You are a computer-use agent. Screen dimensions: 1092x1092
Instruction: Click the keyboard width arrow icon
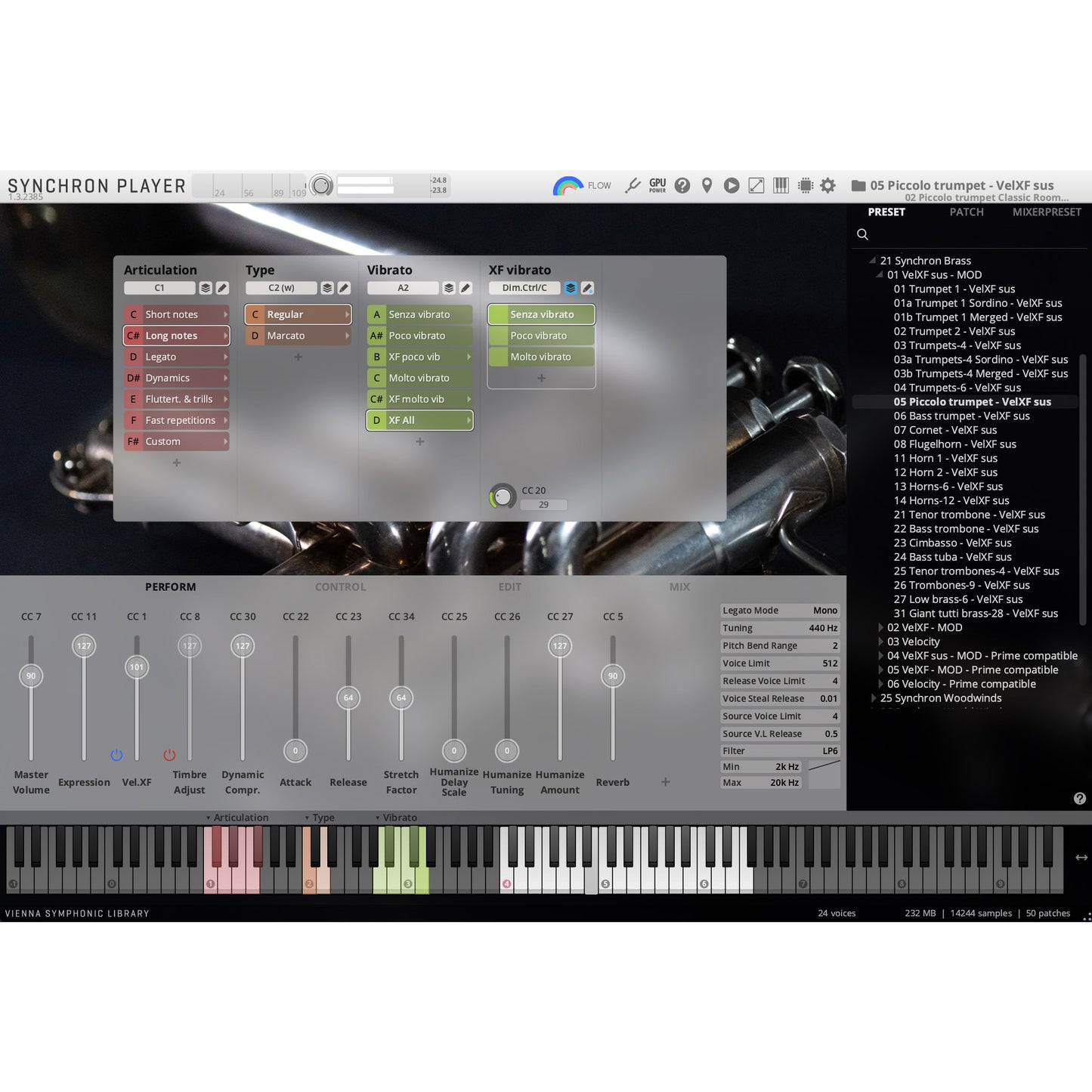(x=1081, y=857)
